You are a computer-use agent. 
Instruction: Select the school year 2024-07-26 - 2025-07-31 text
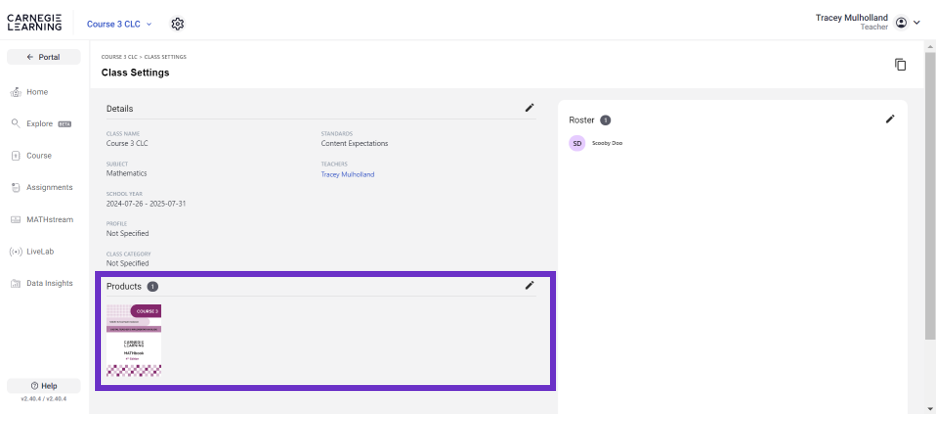click(x=146, y=204)
